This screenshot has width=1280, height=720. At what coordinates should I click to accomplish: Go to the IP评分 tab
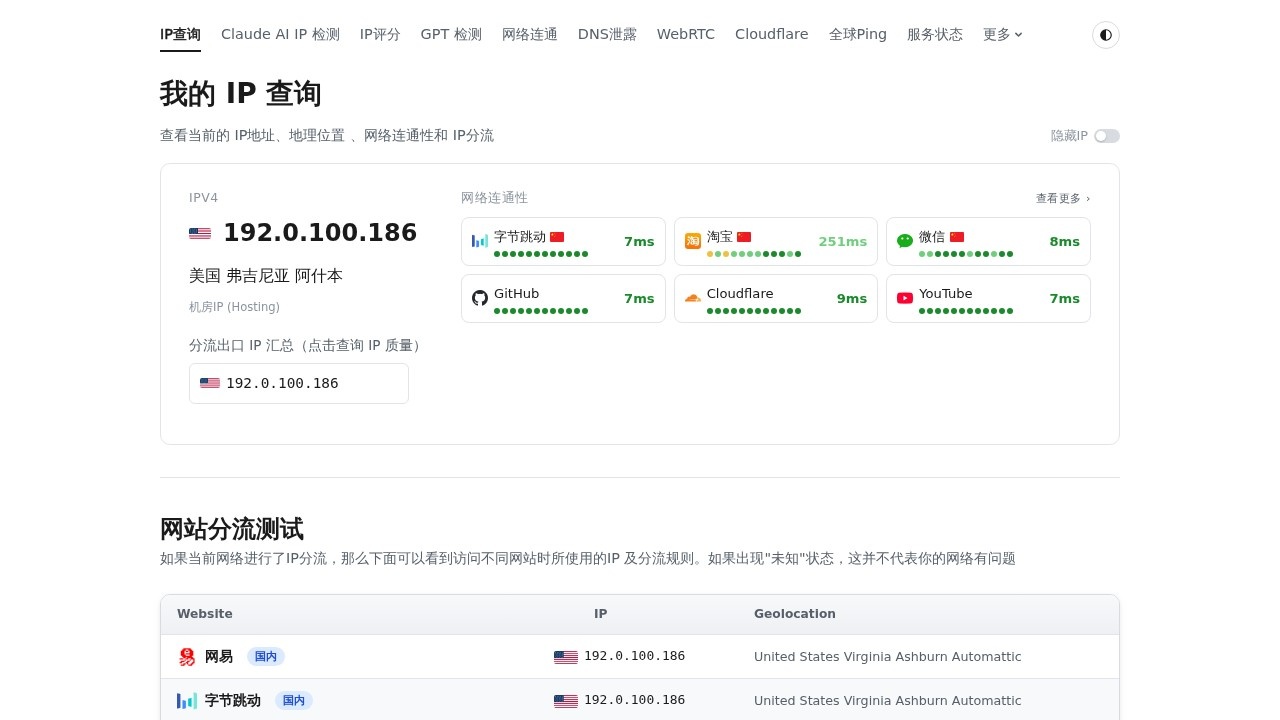380,34
